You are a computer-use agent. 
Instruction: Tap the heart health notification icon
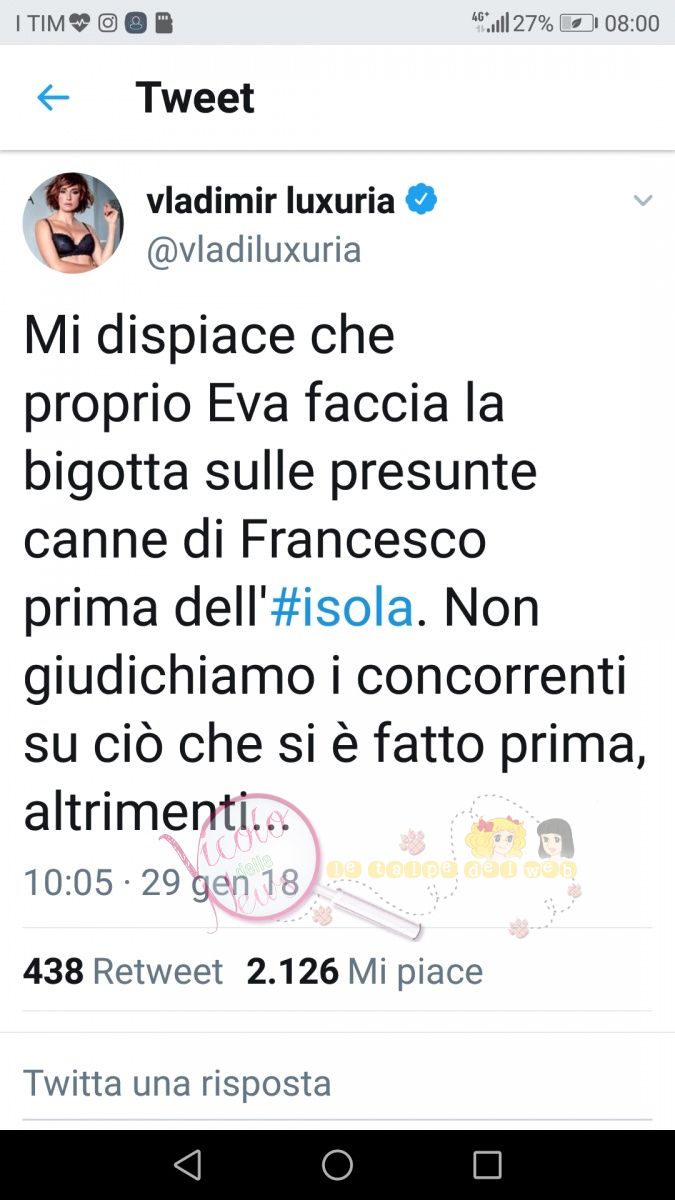pos(81,23)
